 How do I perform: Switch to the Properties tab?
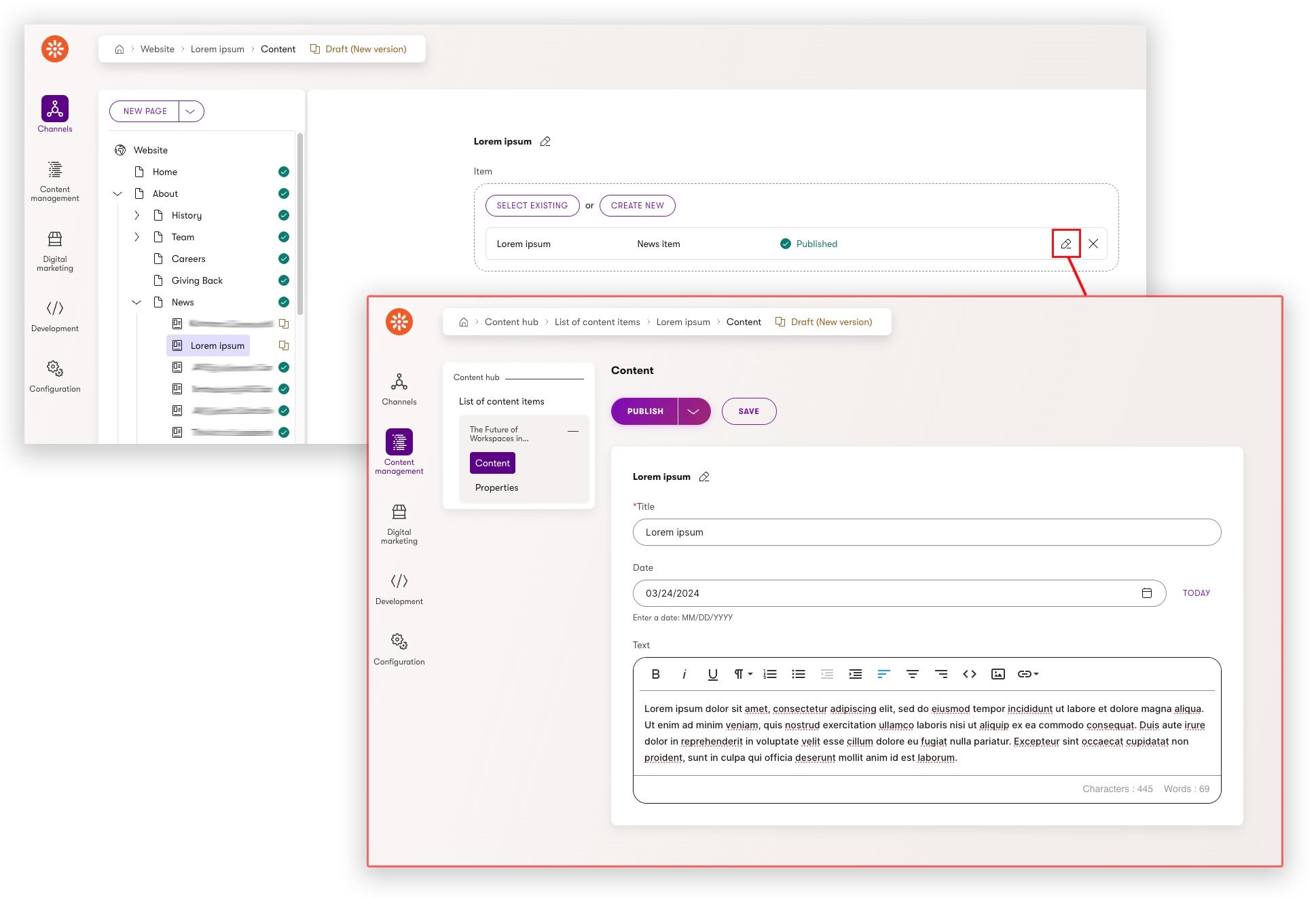[x=496, y=487]
